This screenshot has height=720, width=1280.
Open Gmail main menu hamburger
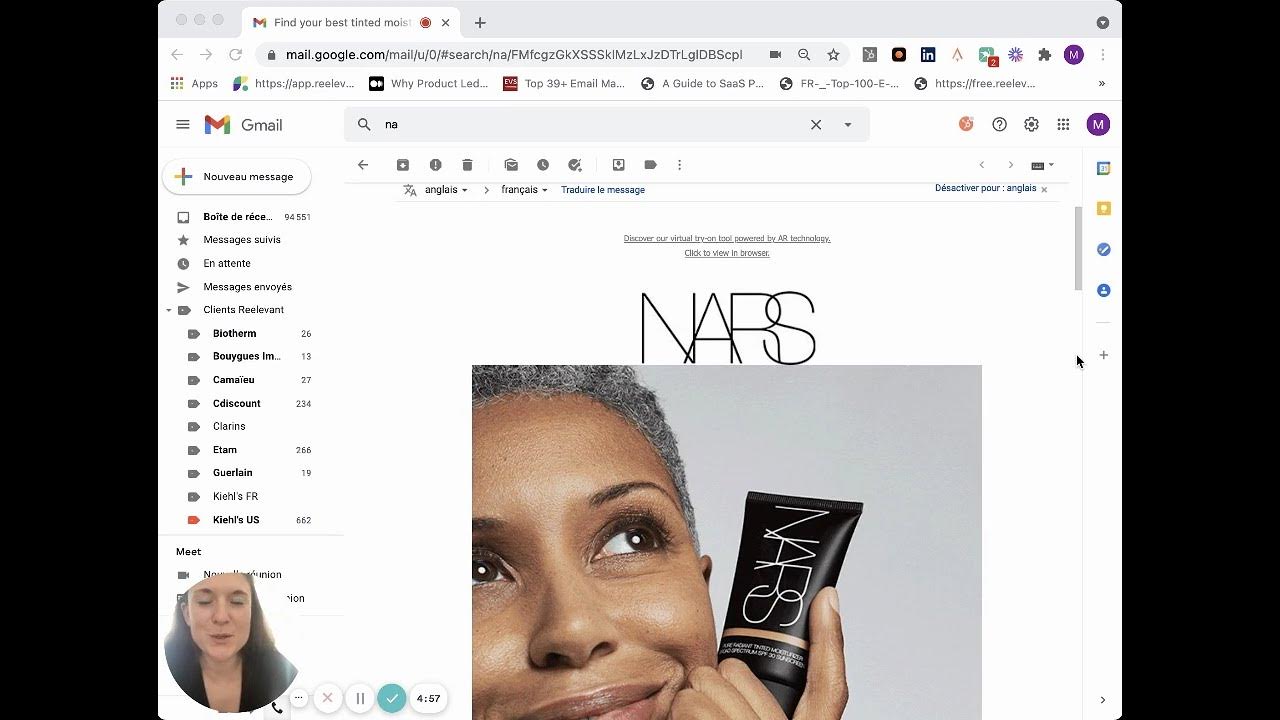click(182, 124)
